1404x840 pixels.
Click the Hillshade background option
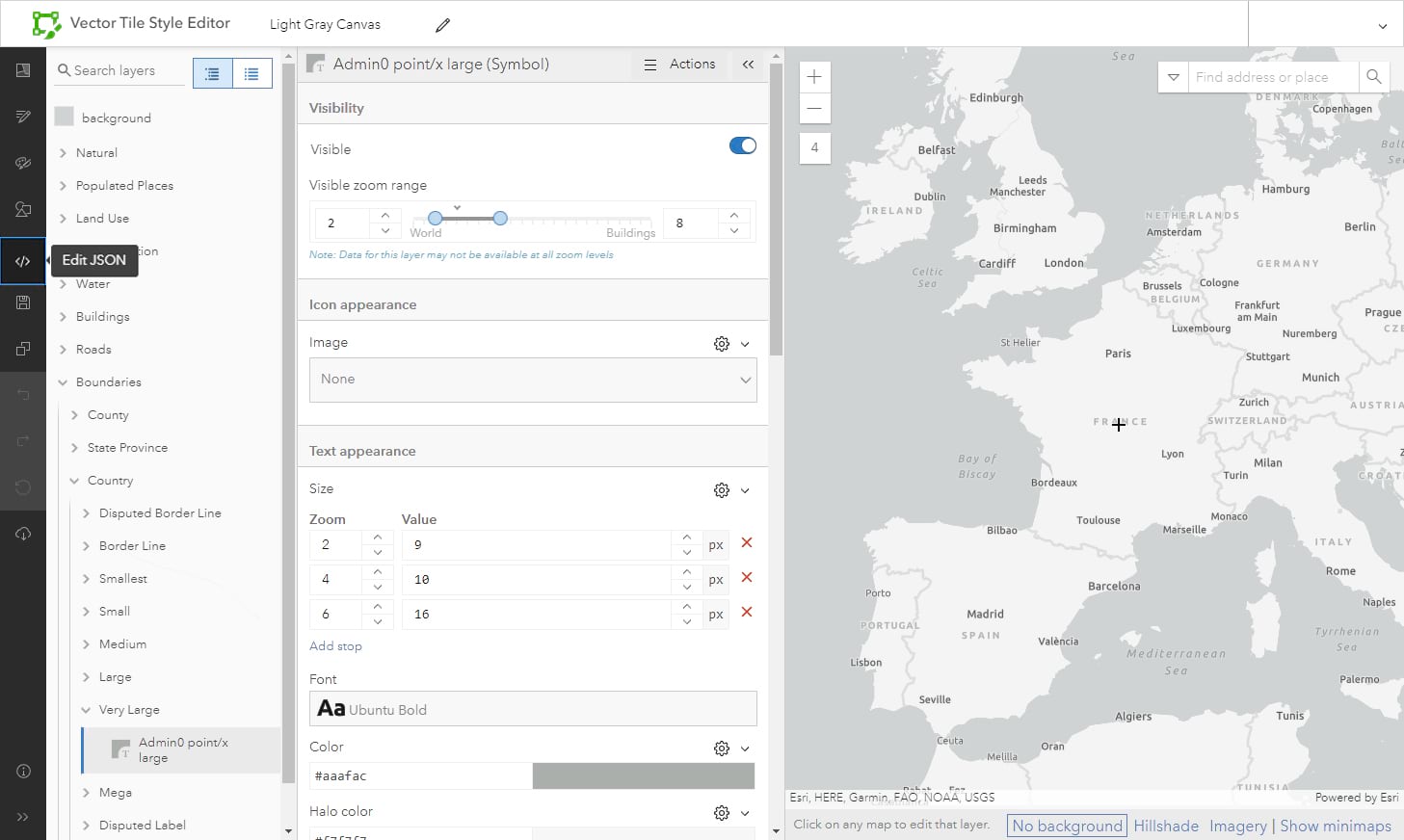pos(1166,826)
